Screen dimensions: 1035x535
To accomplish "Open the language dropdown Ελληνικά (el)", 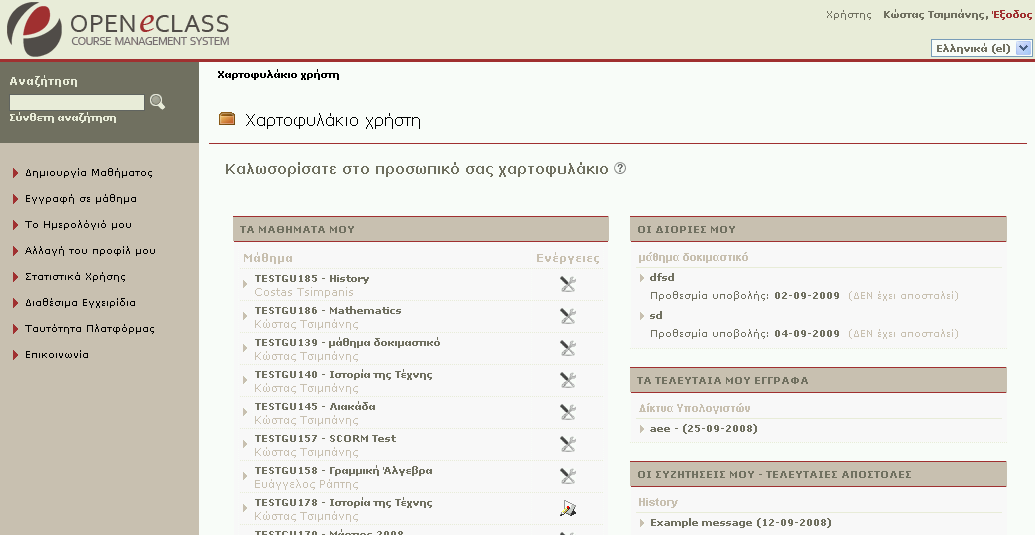I will [x=981, y=48].
